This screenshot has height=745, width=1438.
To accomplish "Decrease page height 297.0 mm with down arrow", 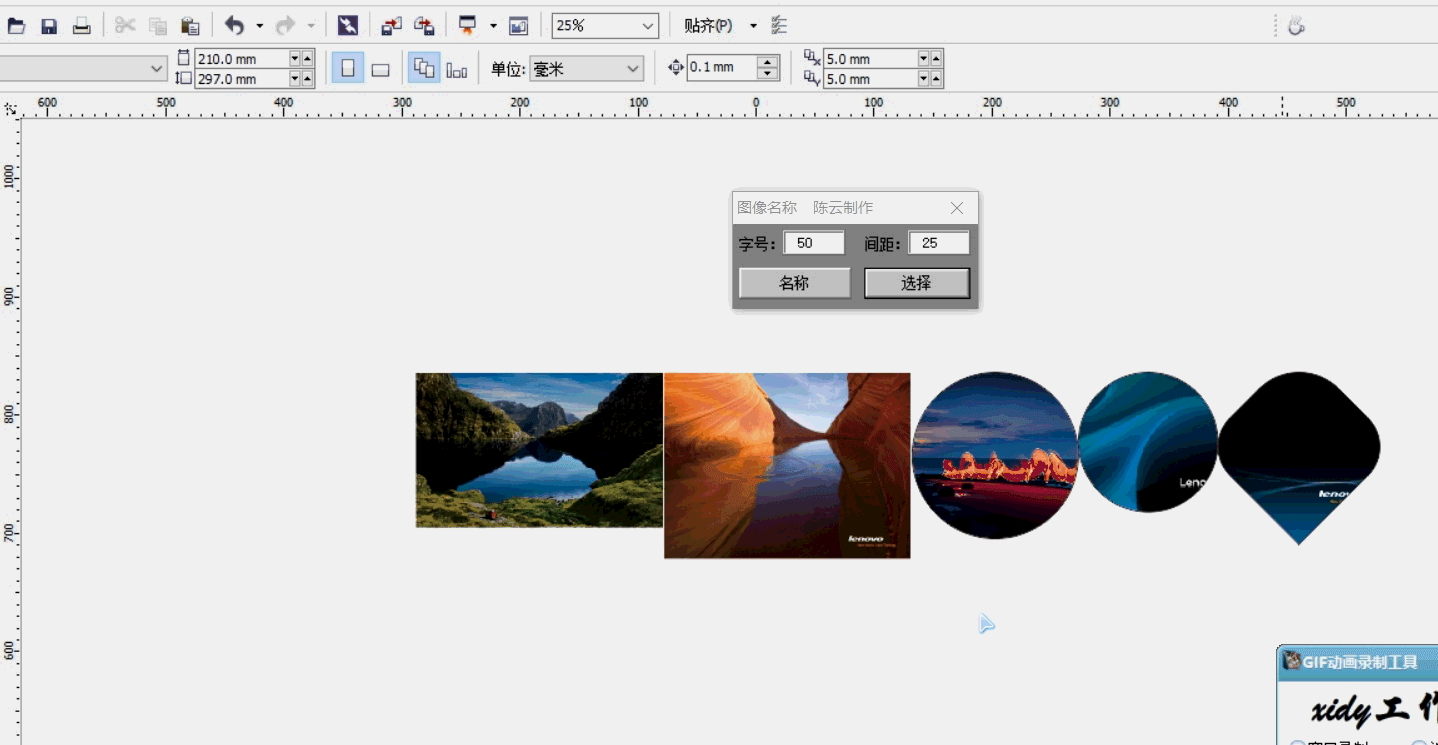I will (x=295, y=79).
